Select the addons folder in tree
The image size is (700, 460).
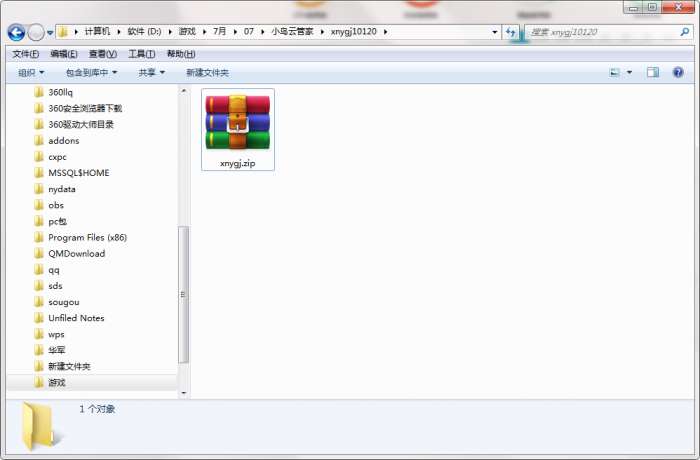tap(64, 141)
